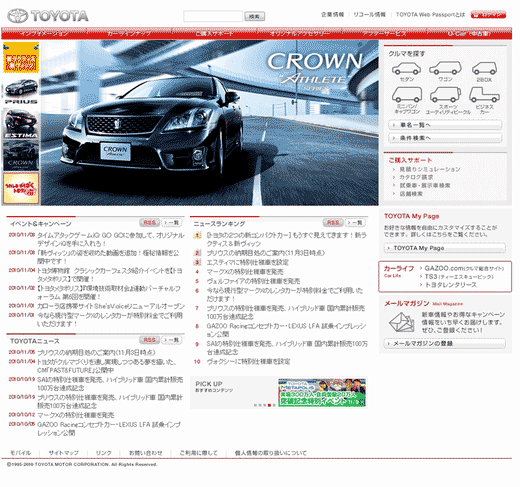The width and height of the screenshot is (520, 487).
Task: Open the インフォメーション menu
Action: 44,34
